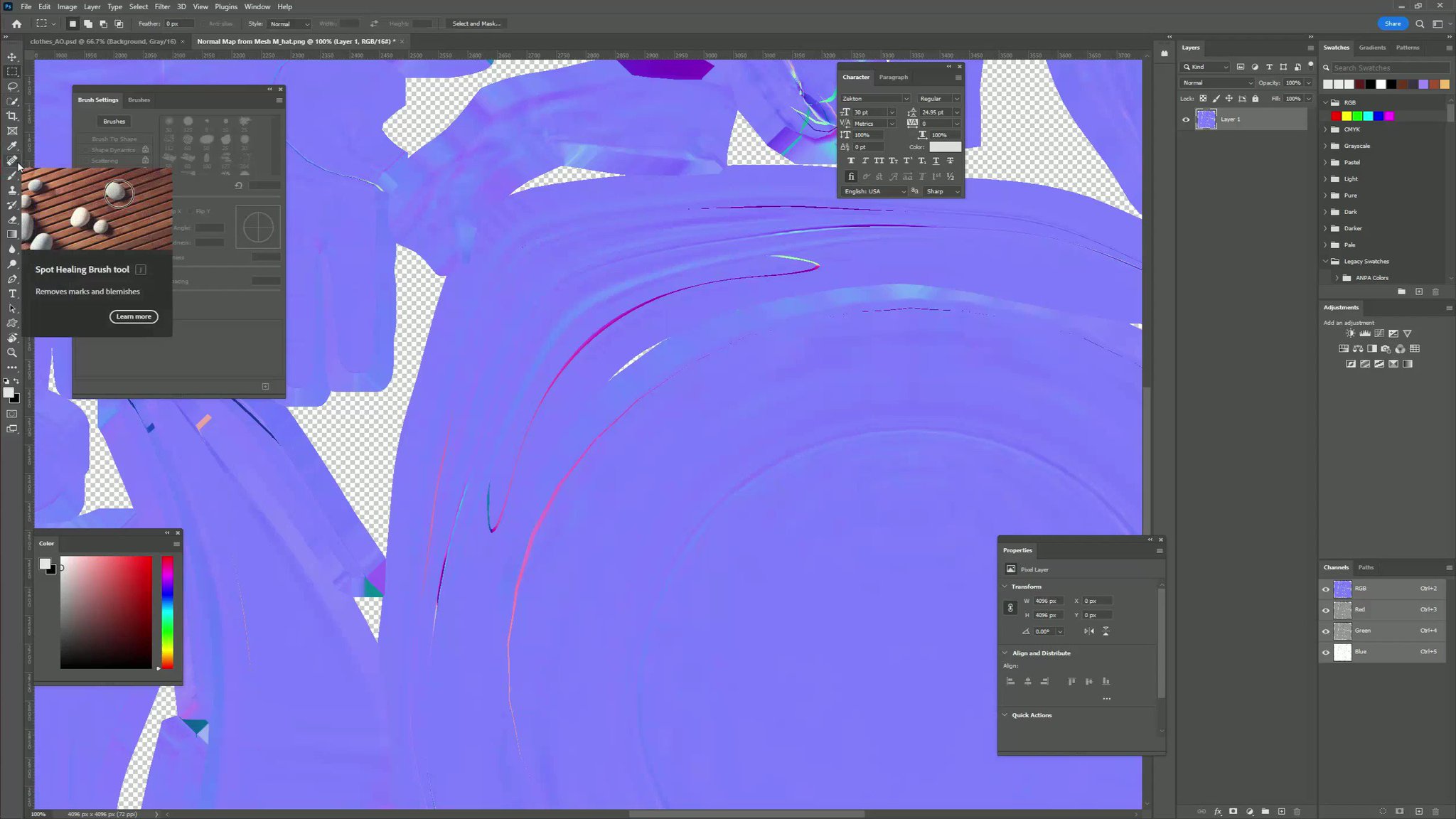The height and width of the screenshot is (819, 1456).
Task: Click the Learn more button
Action: [x=134, y=316]
